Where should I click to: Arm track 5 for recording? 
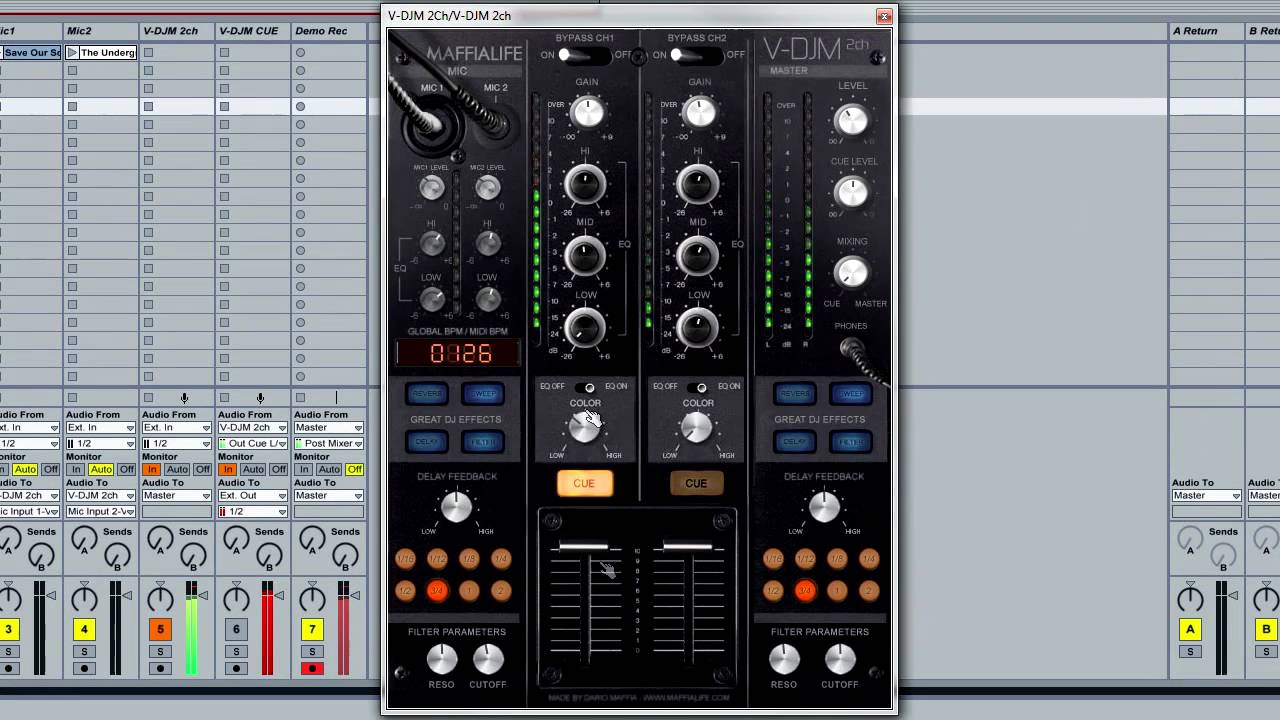(160, 668)
